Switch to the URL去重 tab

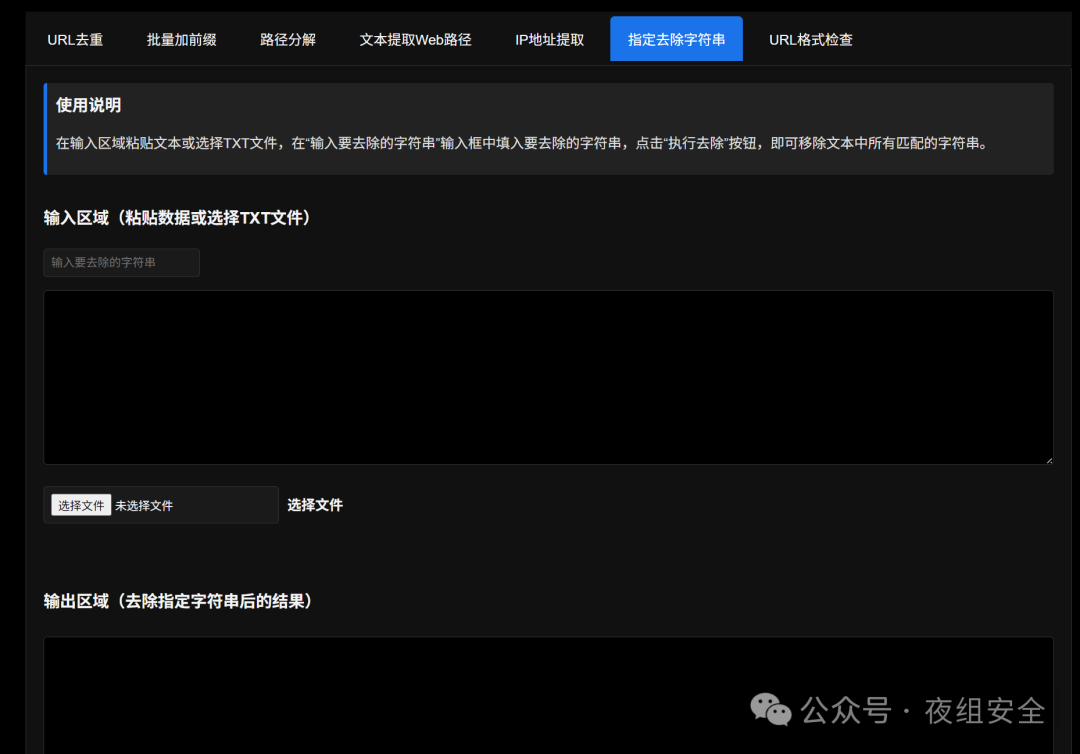(x=76, y=39)
